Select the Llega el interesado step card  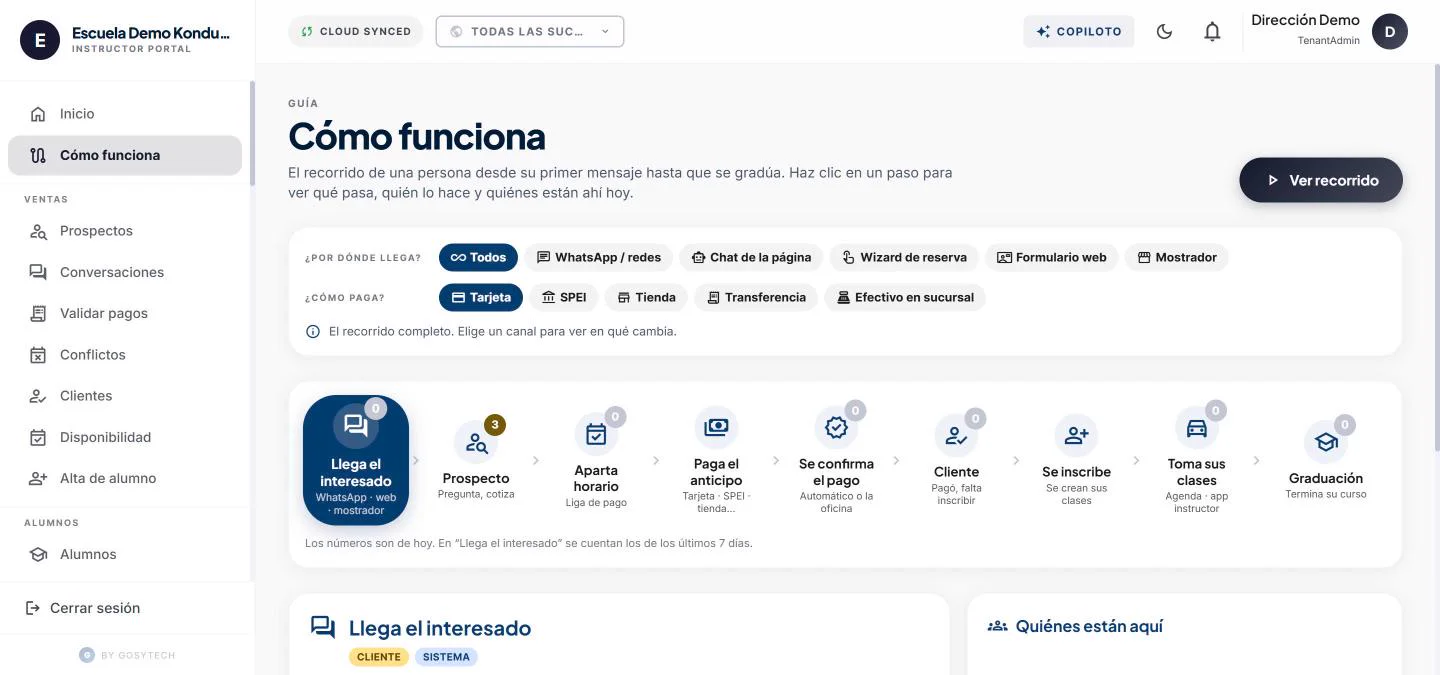pyautogui.click(x=356, y=460)
